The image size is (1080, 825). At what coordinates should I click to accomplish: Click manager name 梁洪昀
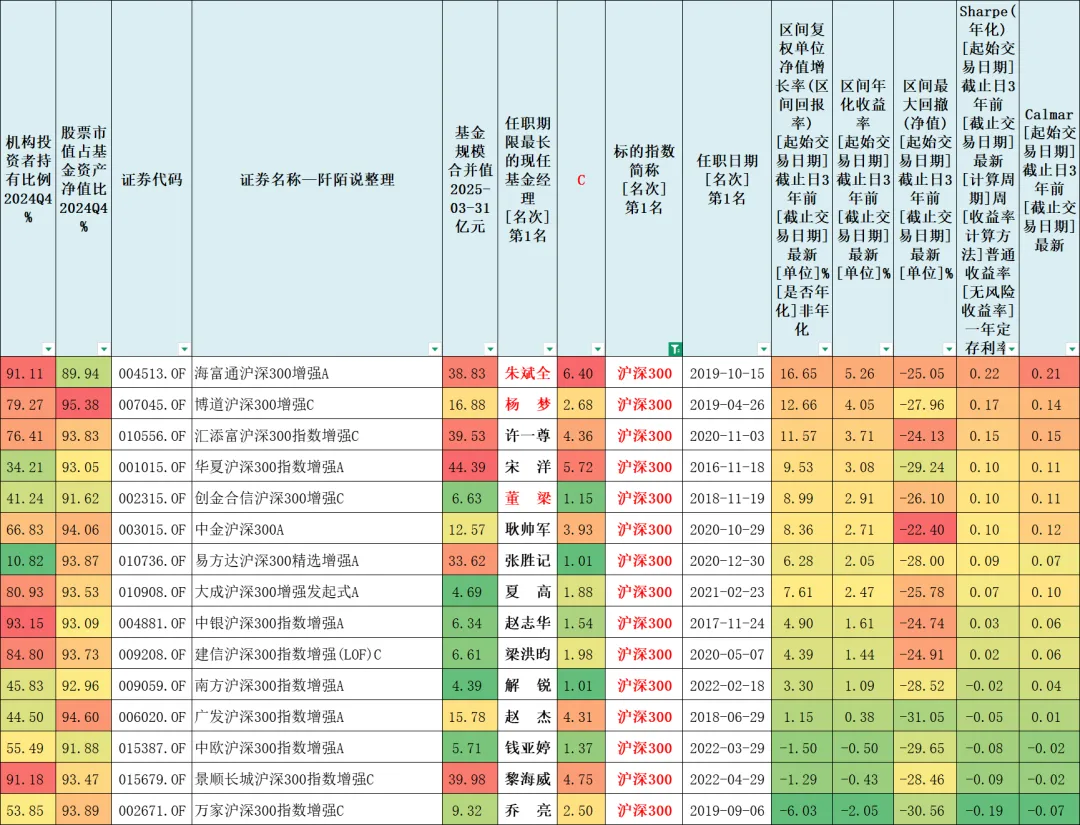click(x=528, y=654)
